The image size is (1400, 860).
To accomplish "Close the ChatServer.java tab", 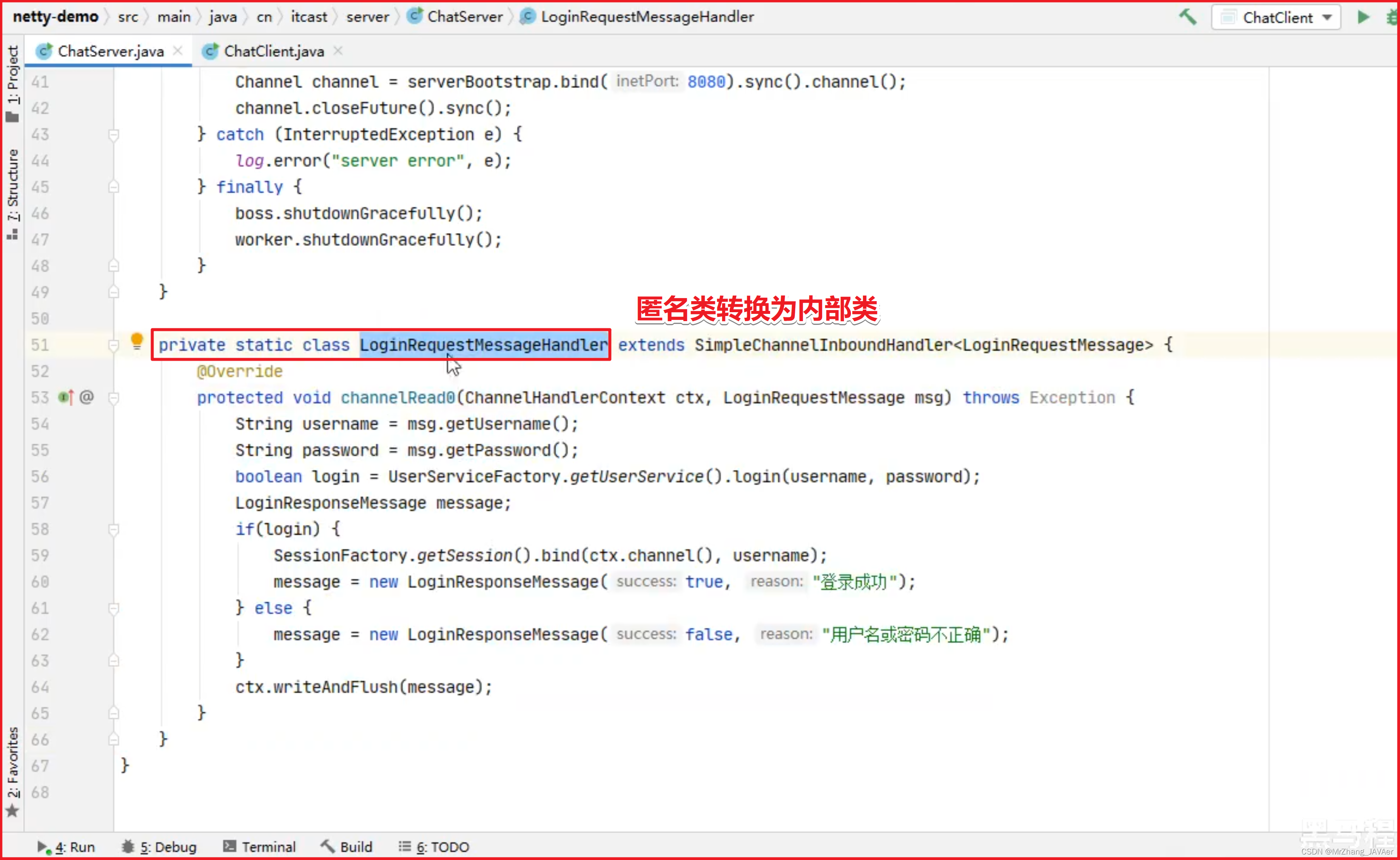I will 177,51.
